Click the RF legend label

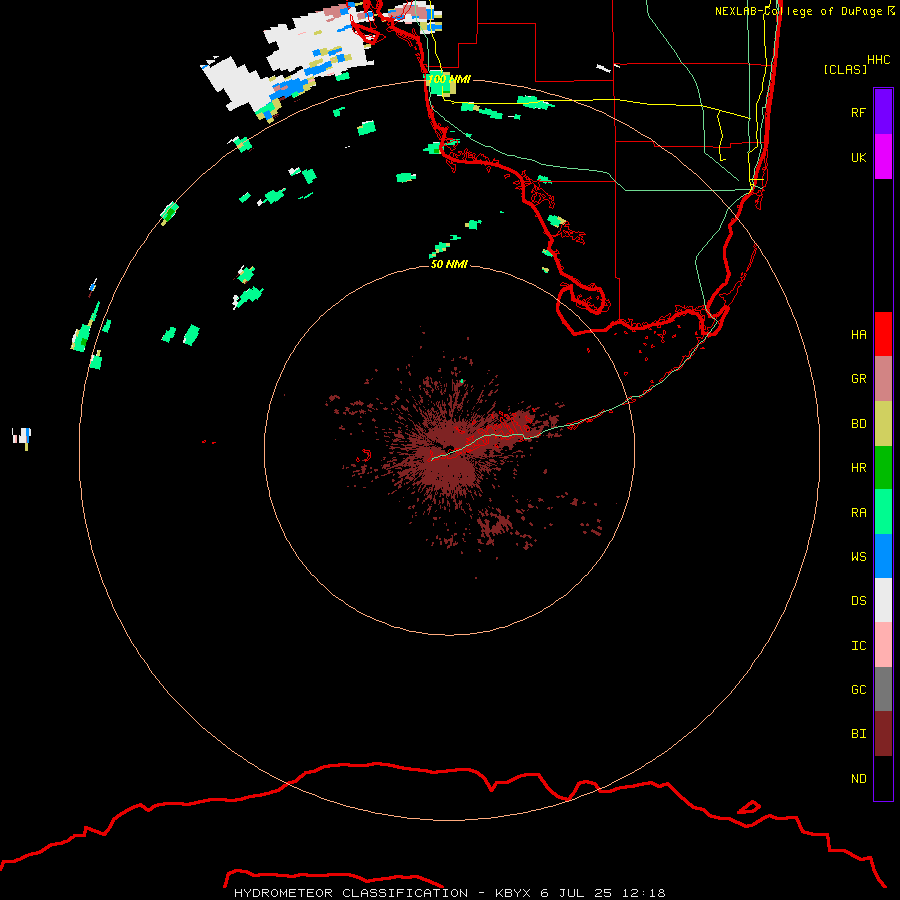click(858, 112)
